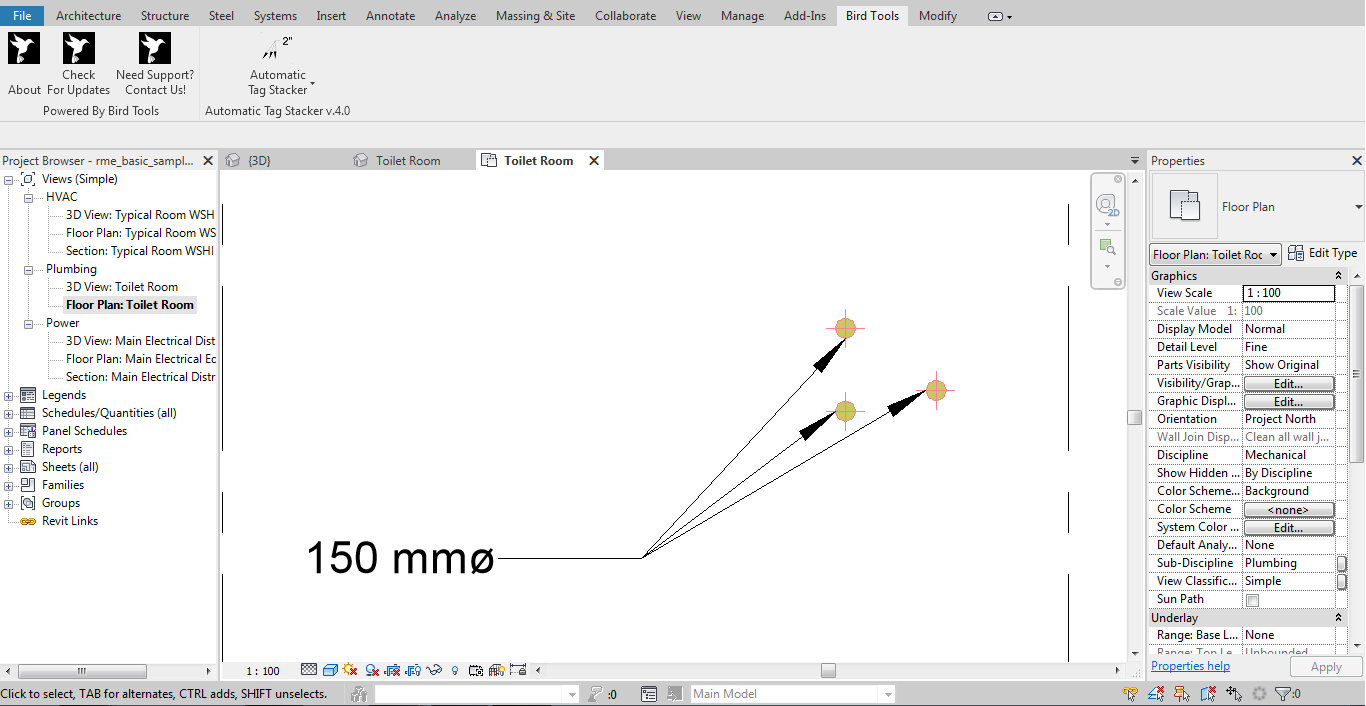Viewport: 1366px width, 706px height.
Task: Expand the Legends node
Action: (x=9, y=396)
